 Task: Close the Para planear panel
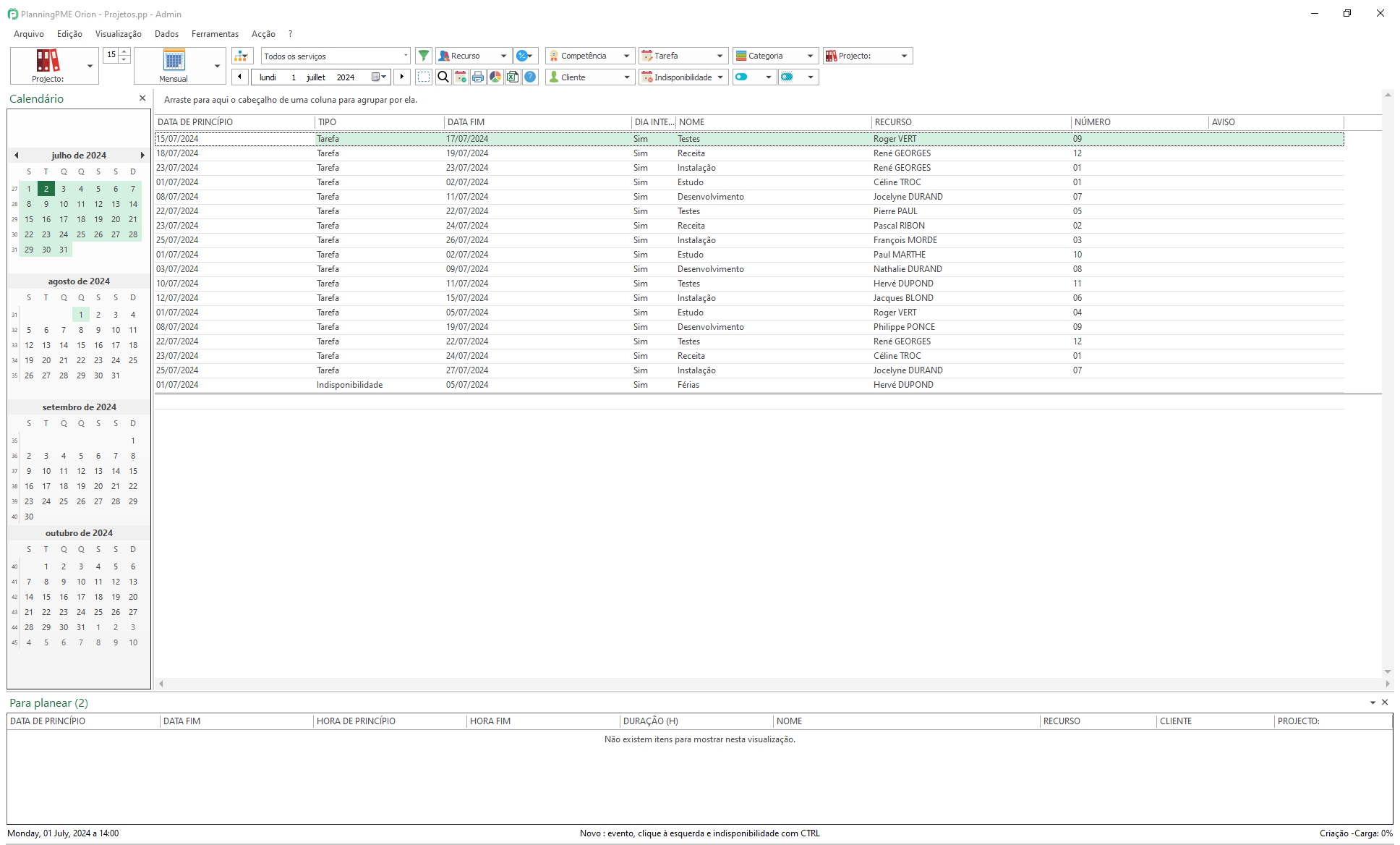(x=1385, y=702)
